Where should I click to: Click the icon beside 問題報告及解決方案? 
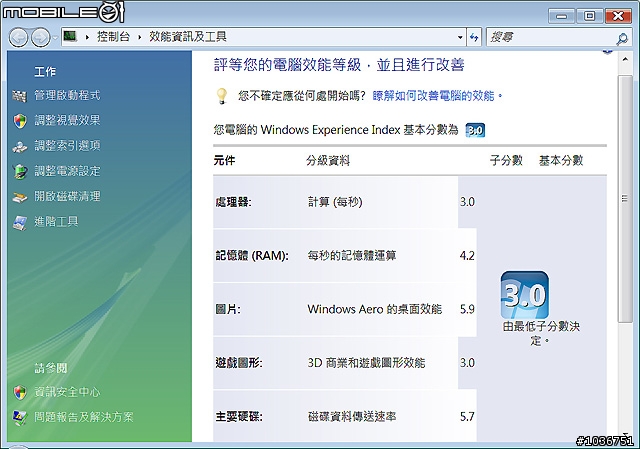pos(20,418)
